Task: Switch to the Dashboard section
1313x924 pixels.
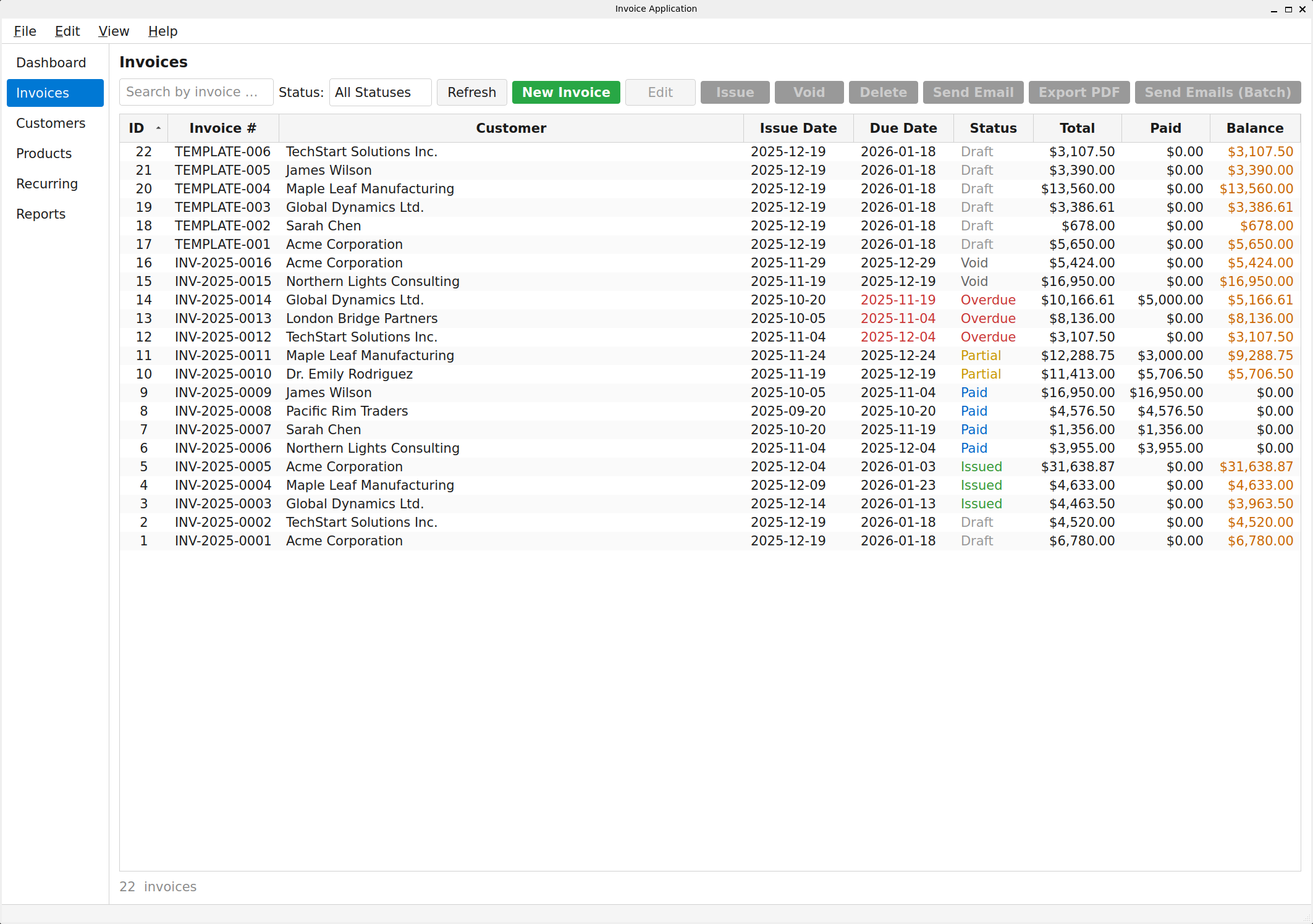Action: pos(51,62)
